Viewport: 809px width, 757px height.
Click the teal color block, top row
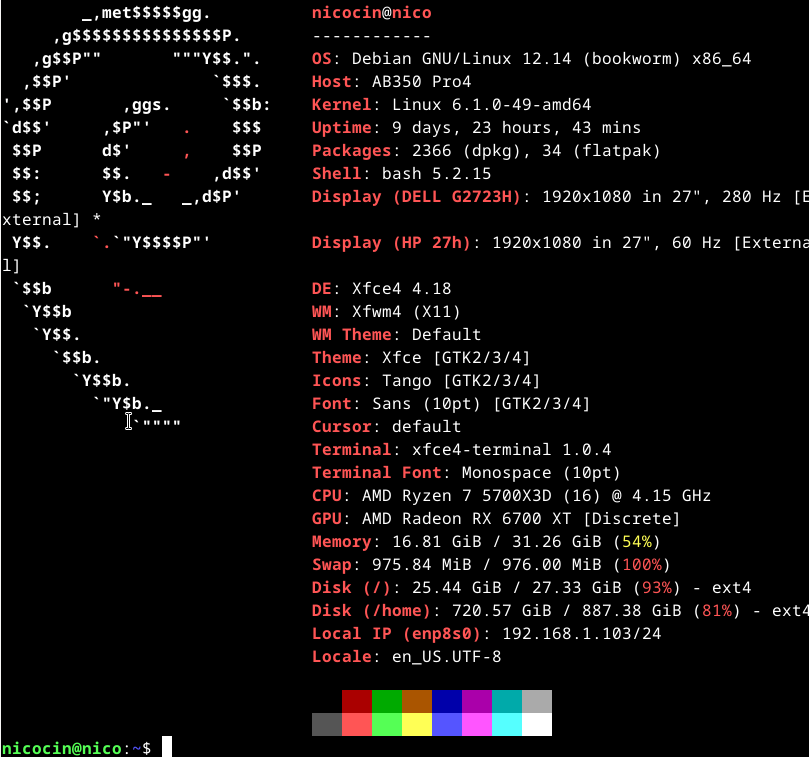point(506,701)
